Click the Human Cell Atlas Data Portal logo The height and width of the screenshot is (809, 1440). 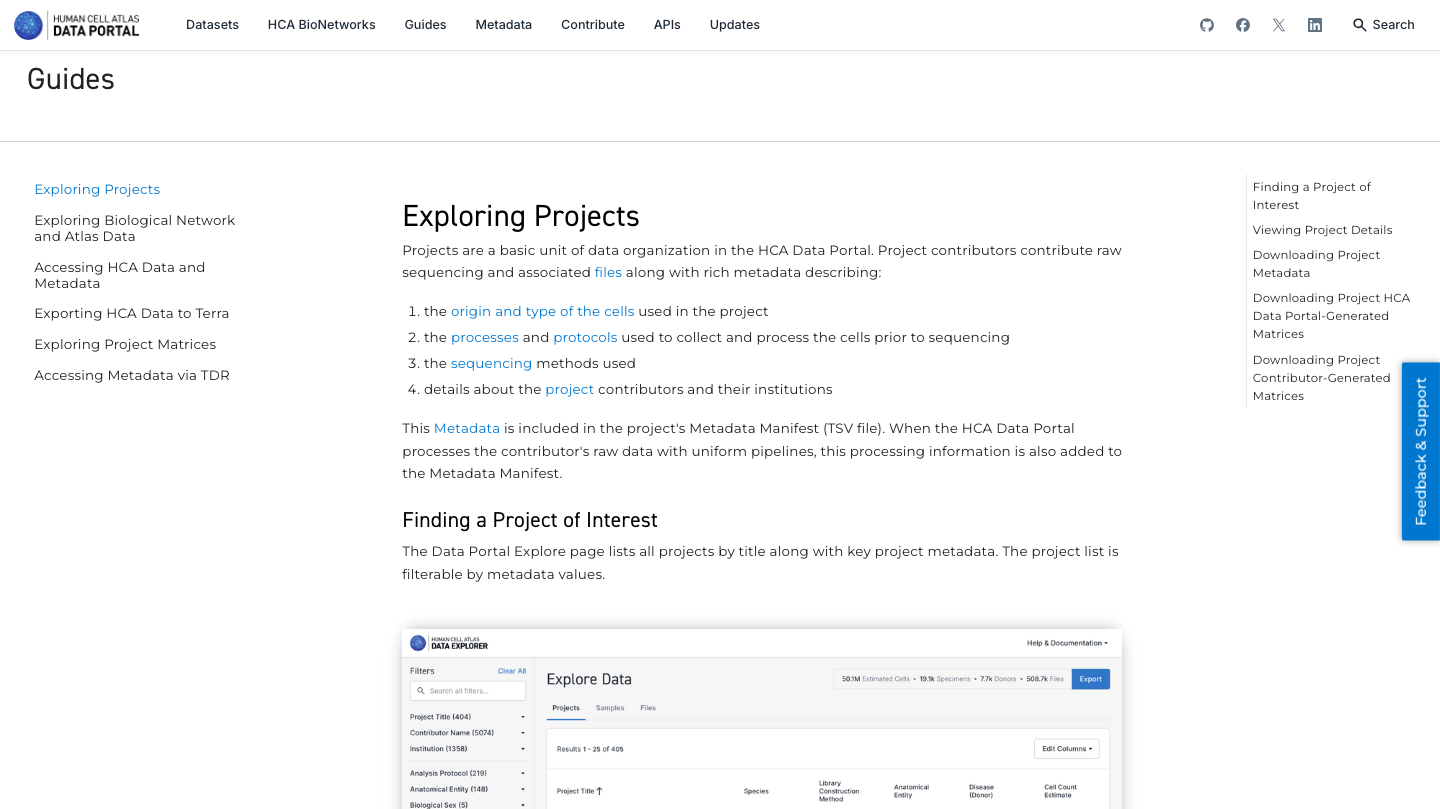77,25
